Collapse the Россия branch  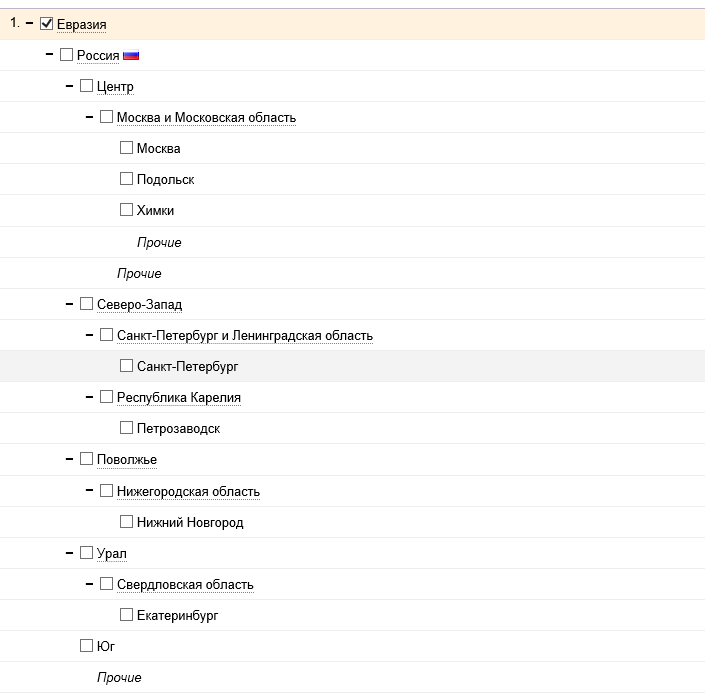[x=49, y=54]
